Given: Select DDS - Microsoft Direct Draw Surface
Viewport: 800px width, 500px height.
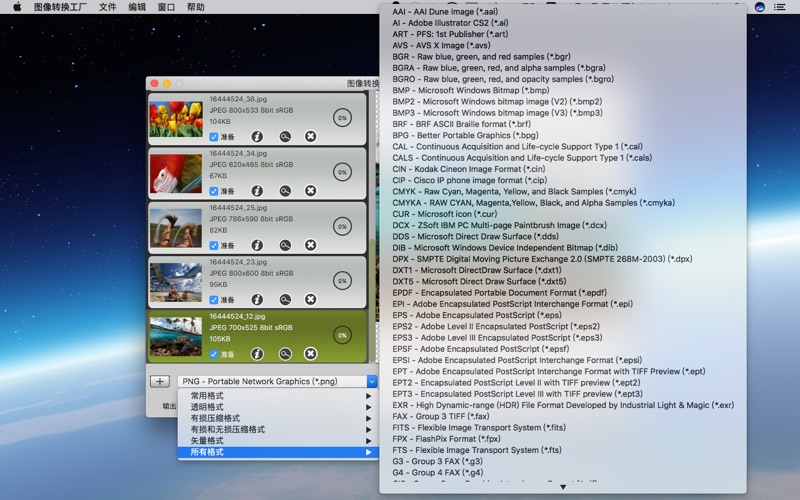Looking at the screenshot, I should click(x=476, y=236).
